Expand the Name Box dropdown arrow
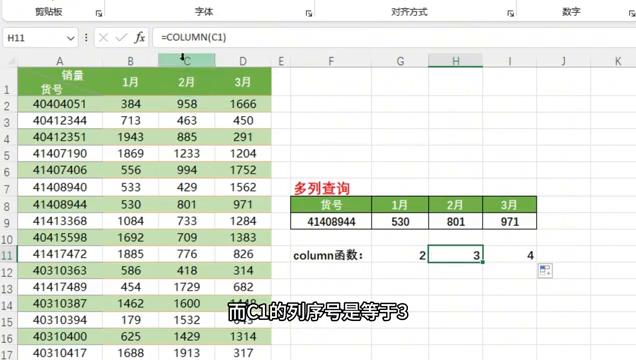The image size is (636, 360). (71, 38)
